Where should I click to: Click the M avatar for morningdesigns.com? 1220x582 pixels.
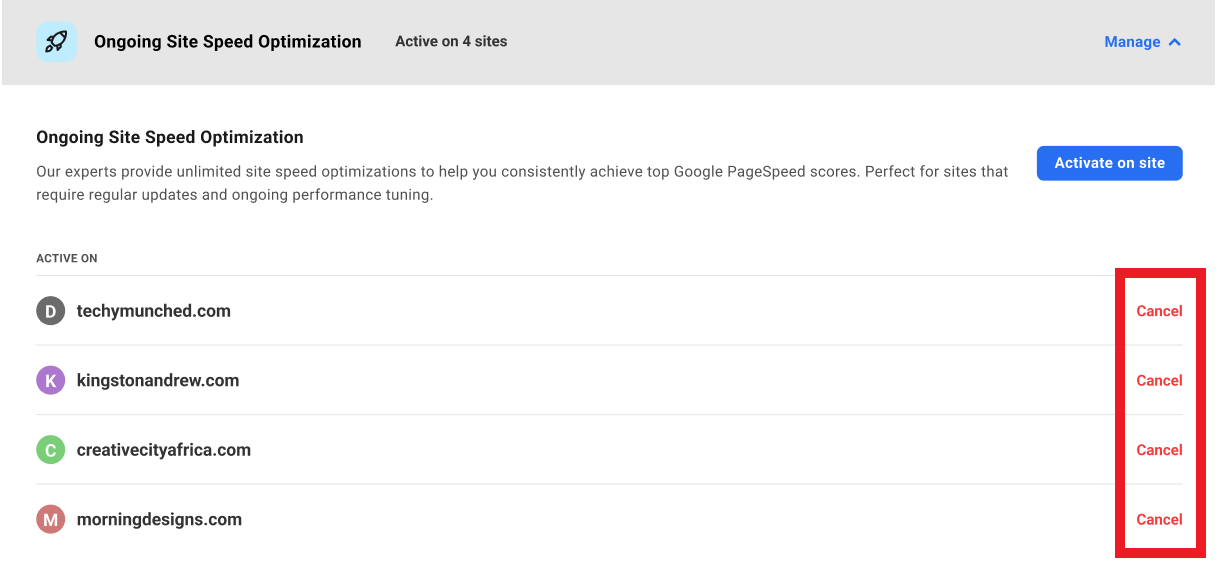coord(51,519)
